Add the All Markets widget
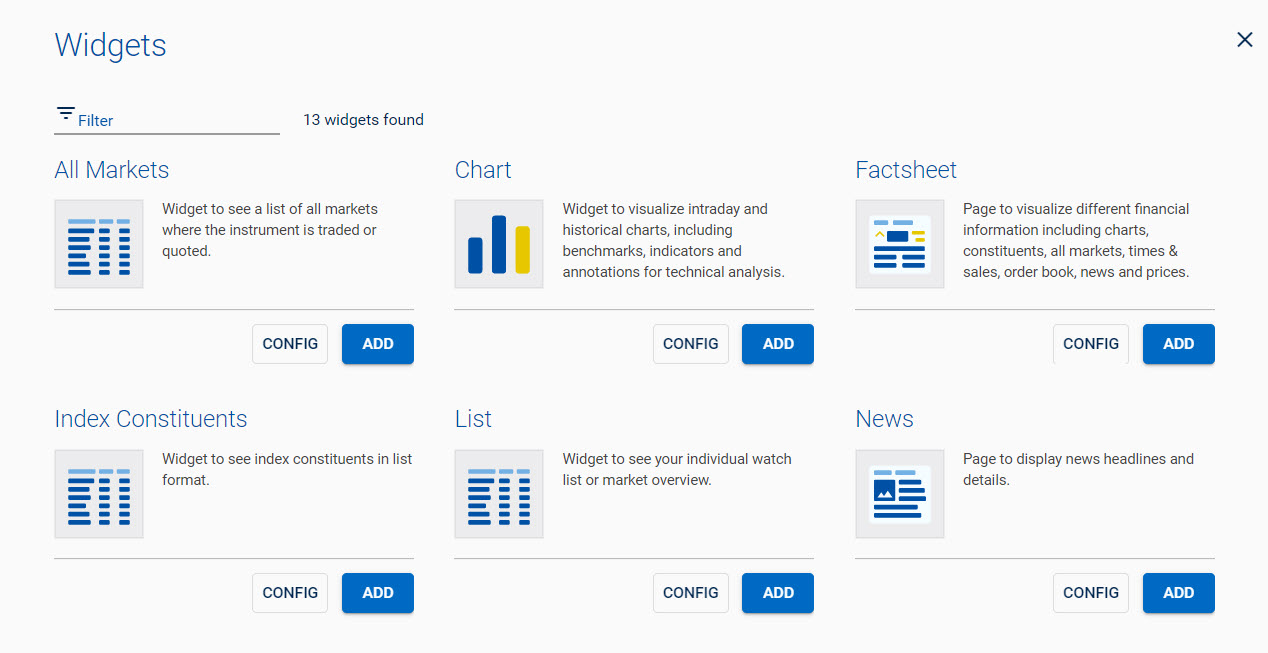1268x653 pixels. click(378, 344)
